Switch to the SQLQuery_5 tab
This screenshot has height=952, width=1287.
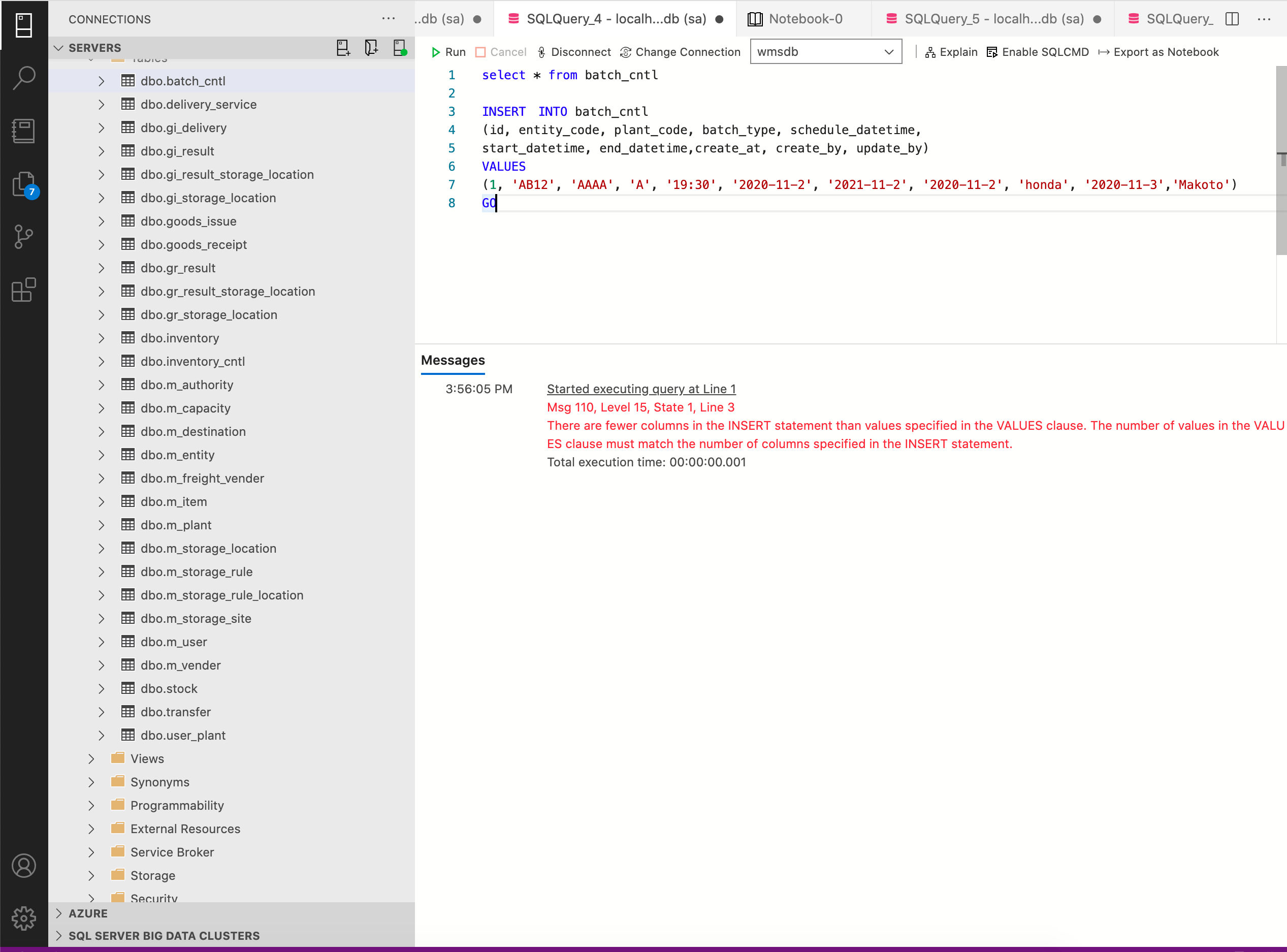click(x=993, y=19)
